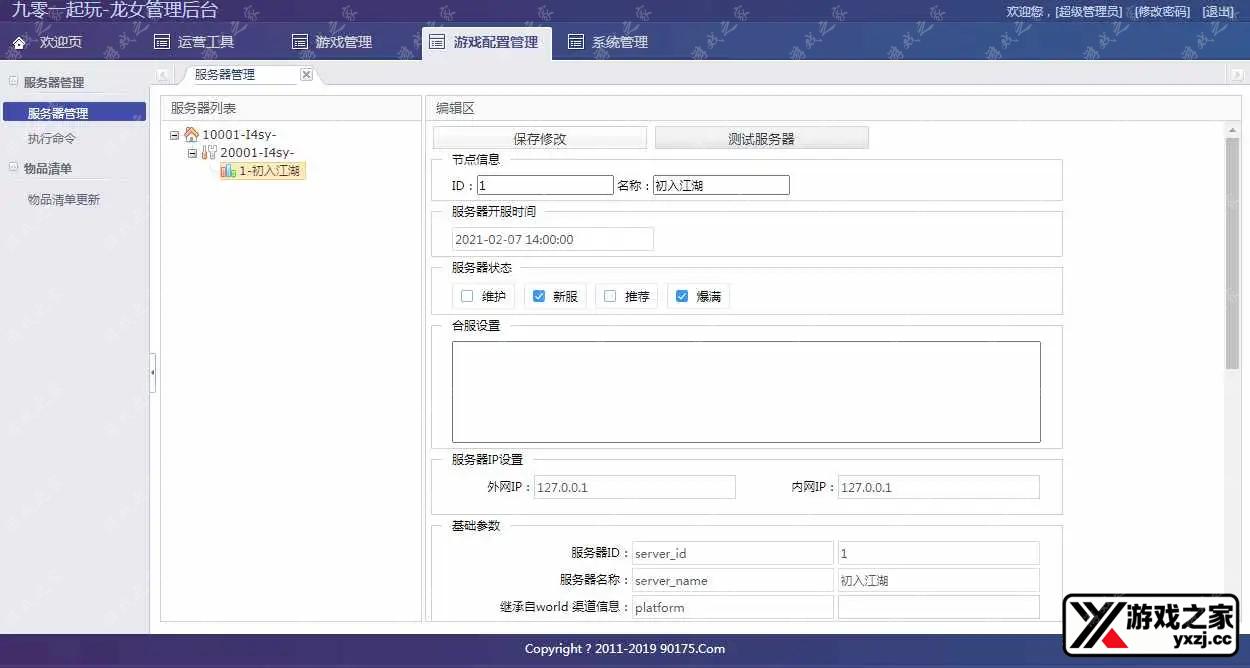The width and height of the screenshot is (1250, 668).
Task: Click the chart icon of 1-初入江湖 node
Action: coord(228,171)
